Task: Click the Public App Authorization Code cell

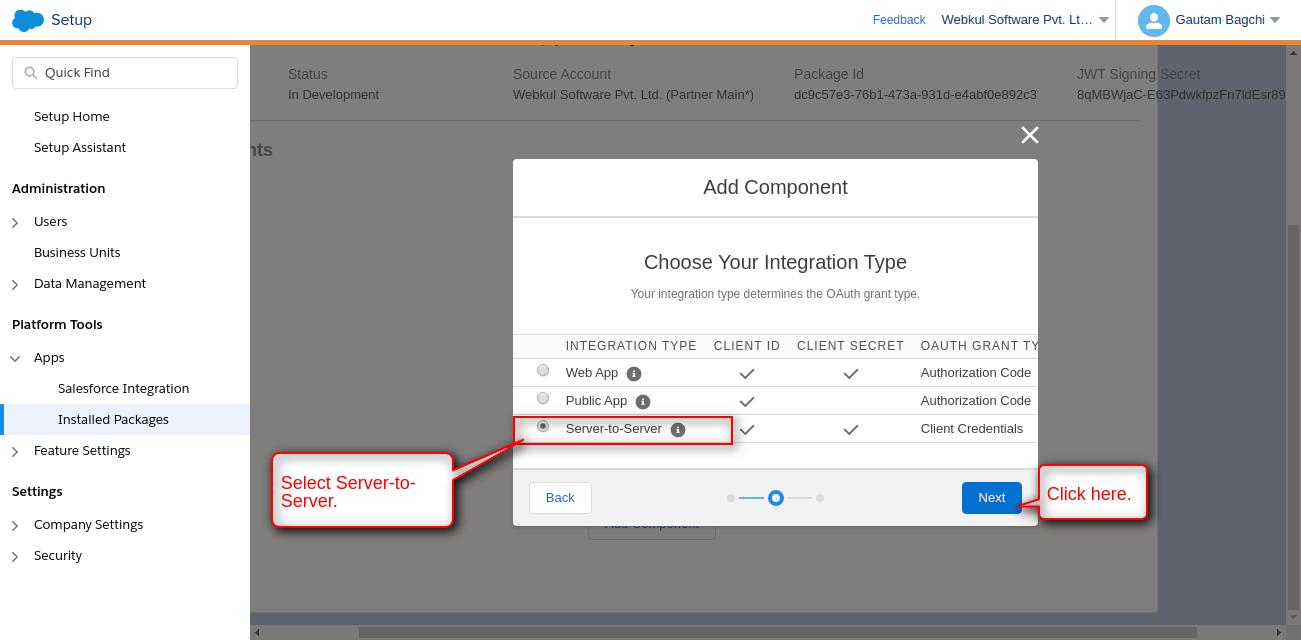Action: click(x=976, y=401)
